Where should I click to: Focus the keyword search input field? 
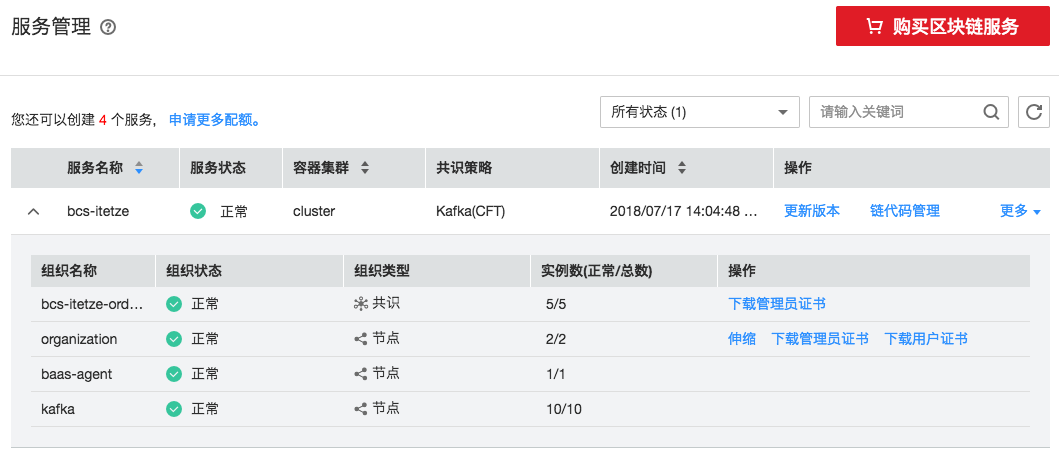tap(895, 112)
